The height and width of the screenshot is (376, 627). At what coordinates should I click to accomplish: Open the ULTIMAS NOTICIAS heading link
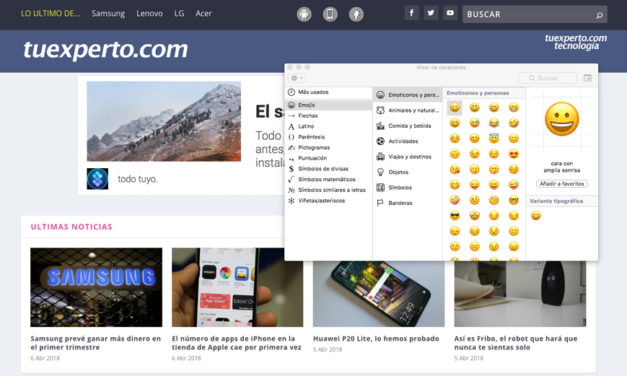tap(72, 227)
